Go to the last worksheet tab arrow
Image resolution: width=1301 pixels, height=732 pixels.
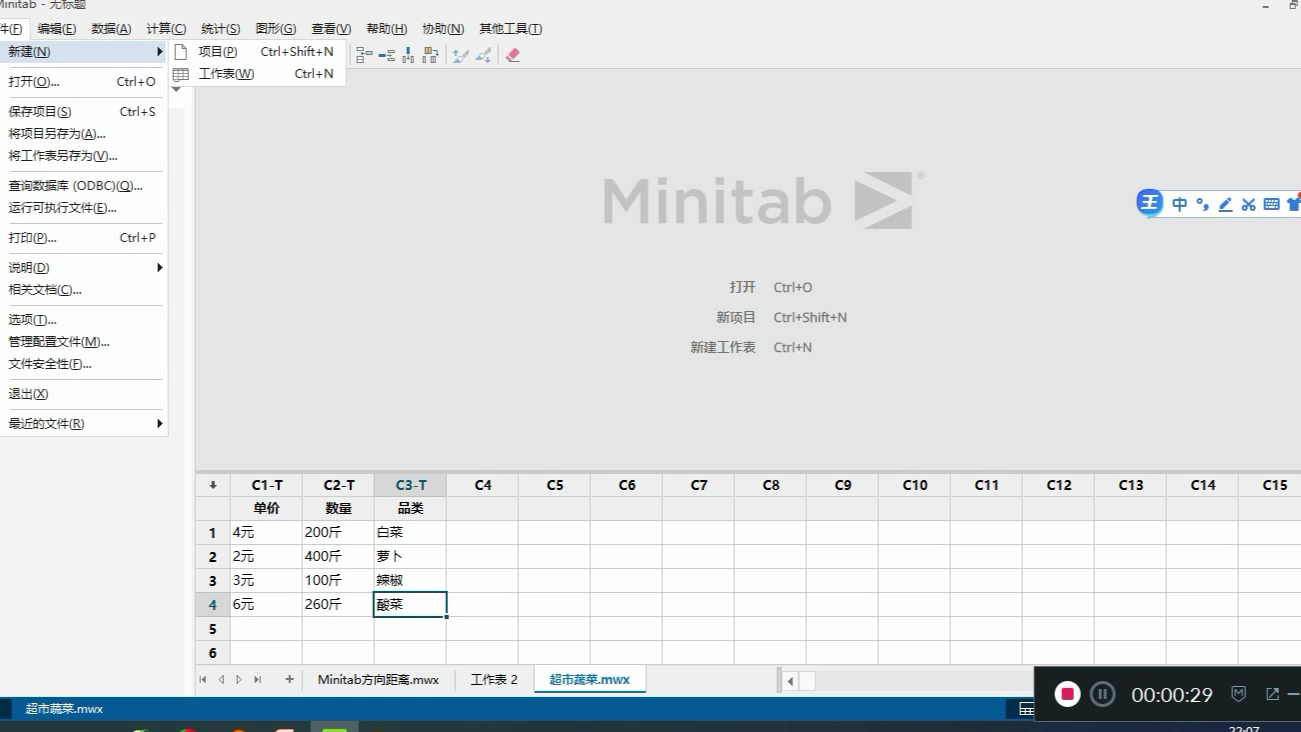257,679
